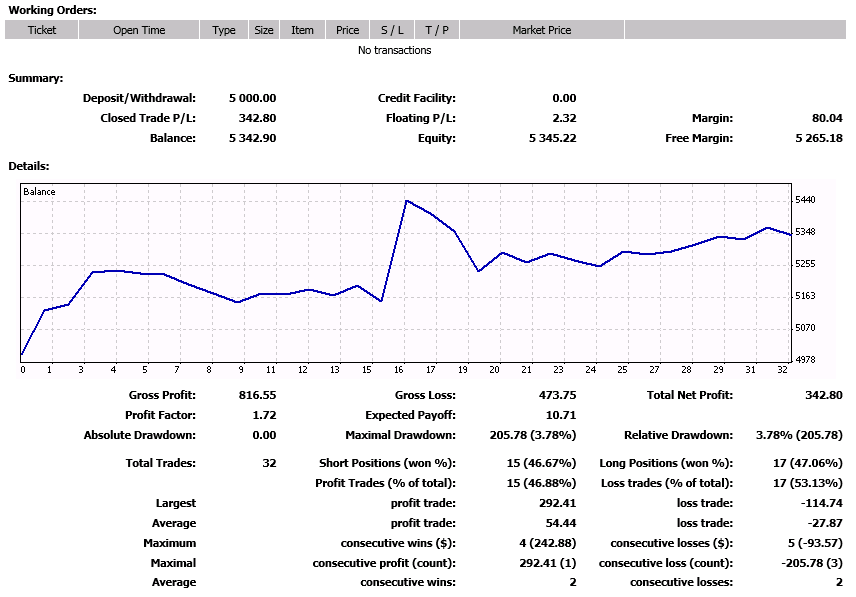Click the Size column header

[264, 30]
